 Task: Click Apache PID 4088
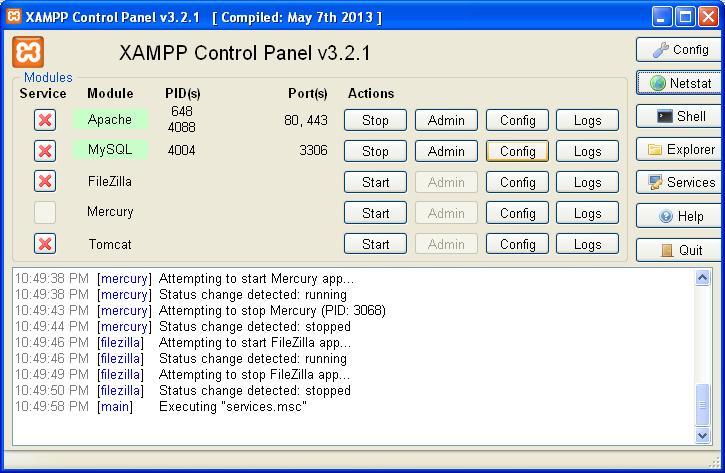pyautogui.click(x=182, y=127)
